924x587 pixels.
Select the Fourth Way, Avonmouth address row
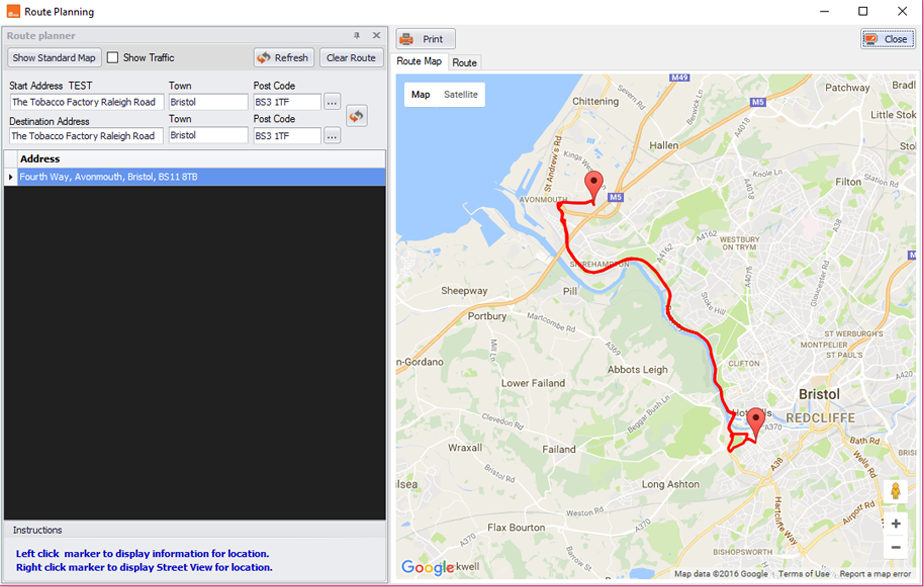pos(202,177)
